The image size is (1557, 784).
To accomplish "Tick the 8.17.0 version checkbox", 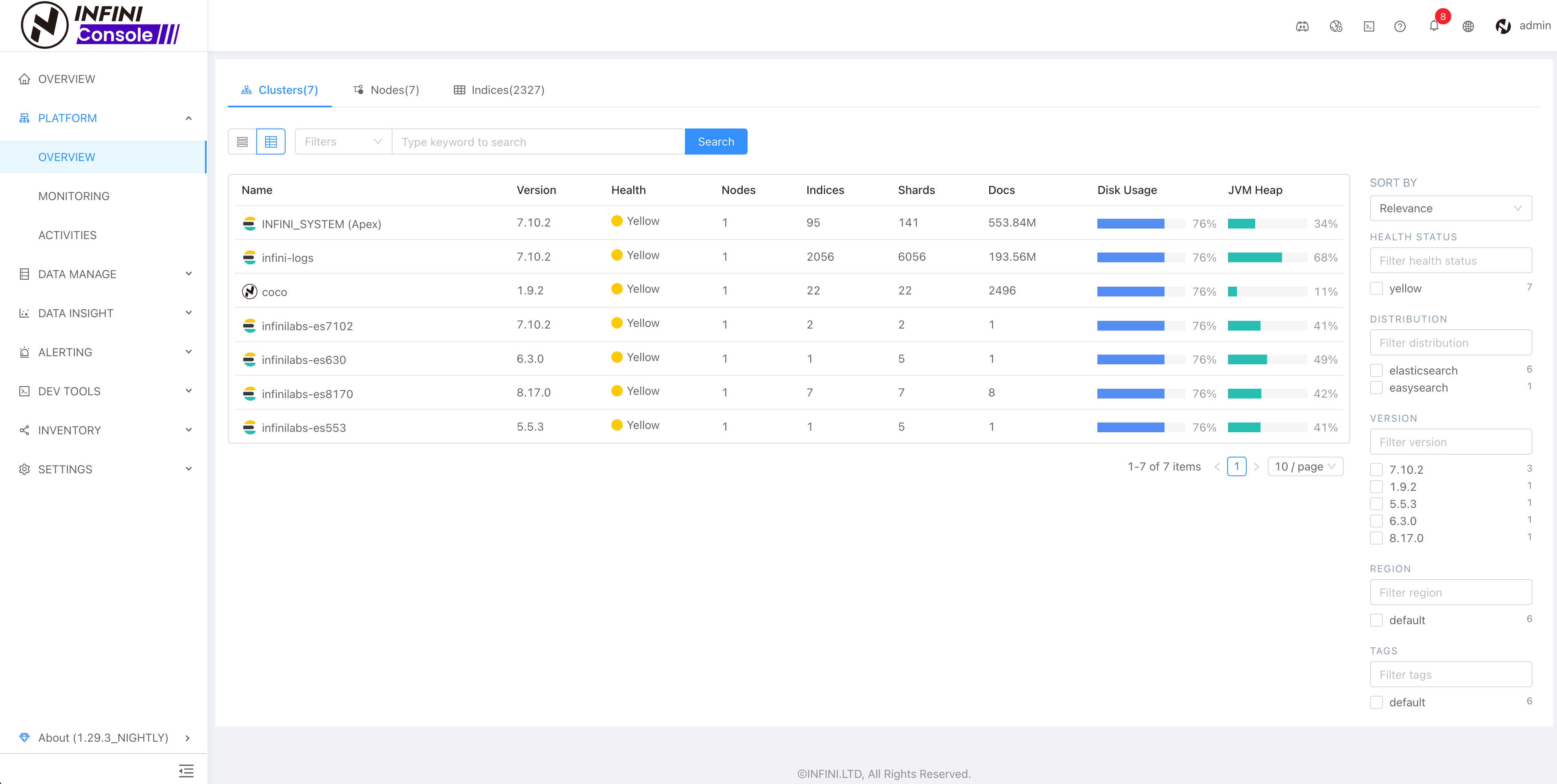I will [1376, 538].
